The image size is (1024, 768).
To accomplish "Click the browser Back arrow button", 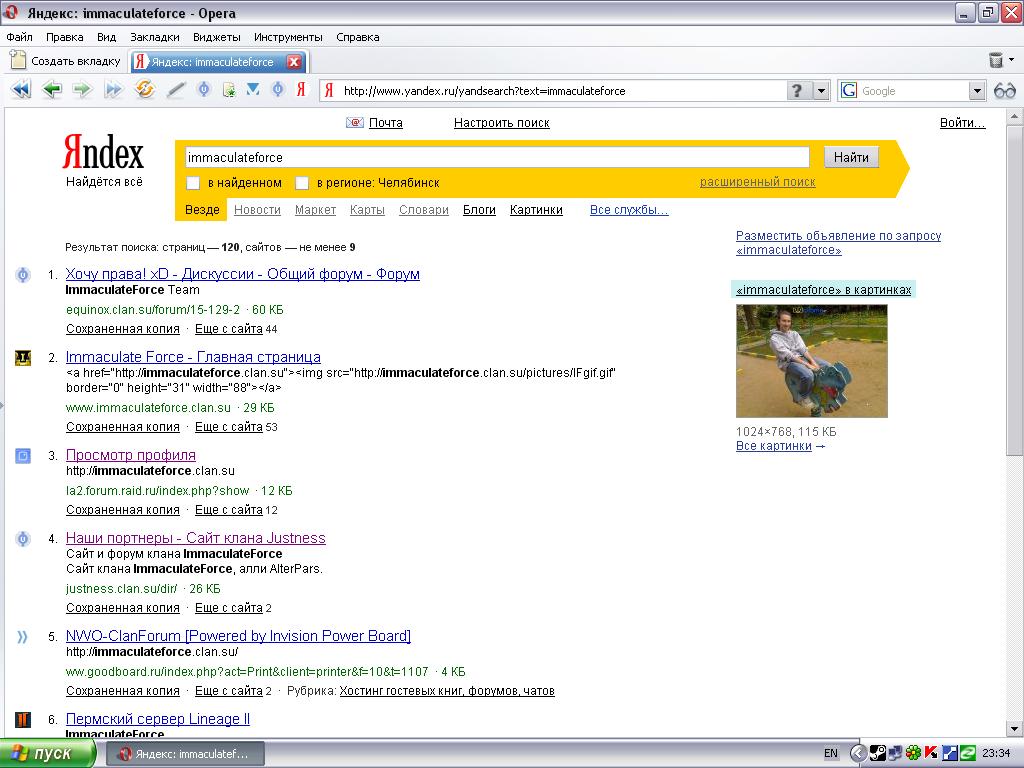I will tap(51, 90).
